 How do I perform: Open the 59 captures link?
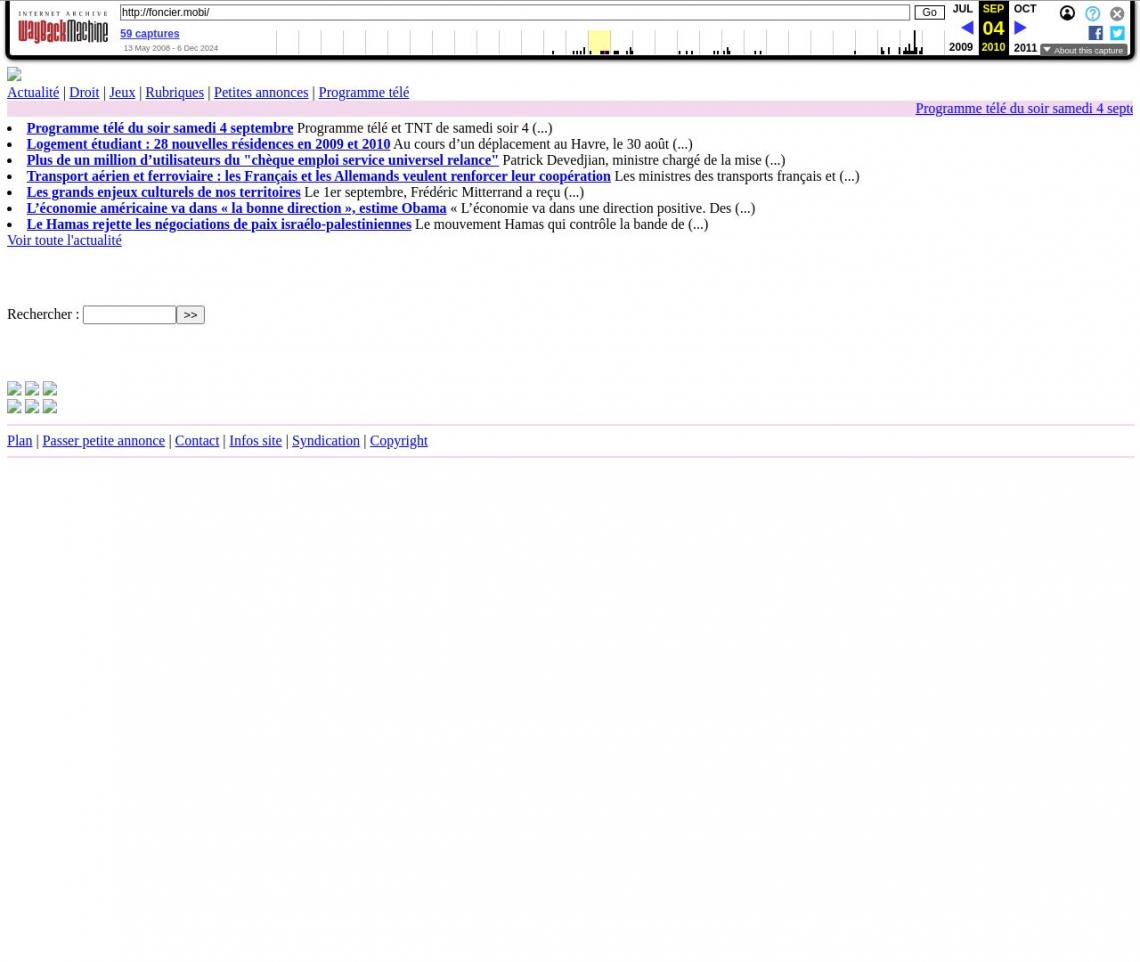tap(149, 34)
